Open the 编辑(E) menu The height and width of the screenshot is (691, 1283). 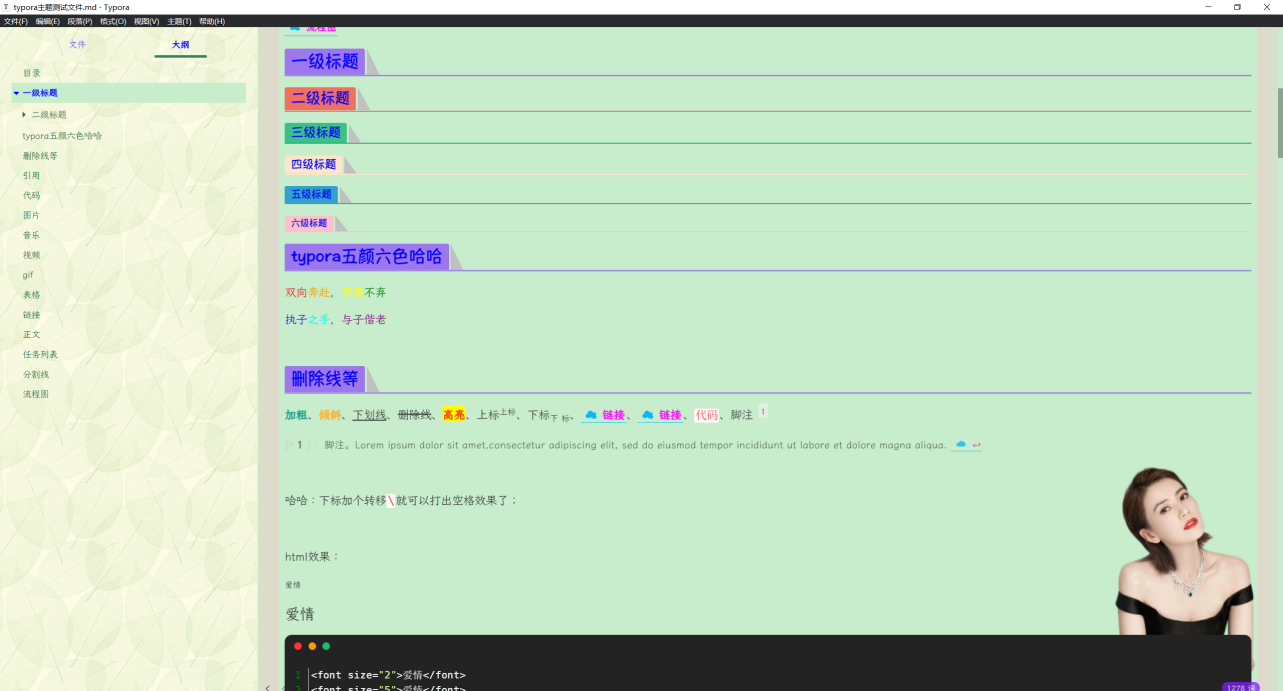(x=47, y=21)
